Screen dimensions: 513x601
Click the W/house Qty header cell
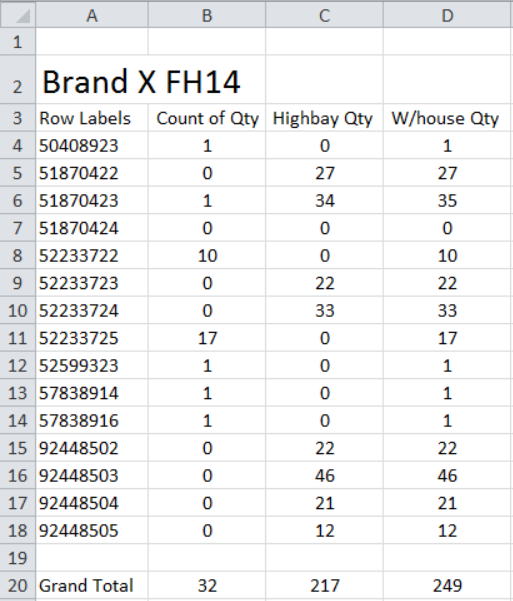point(447,118)
